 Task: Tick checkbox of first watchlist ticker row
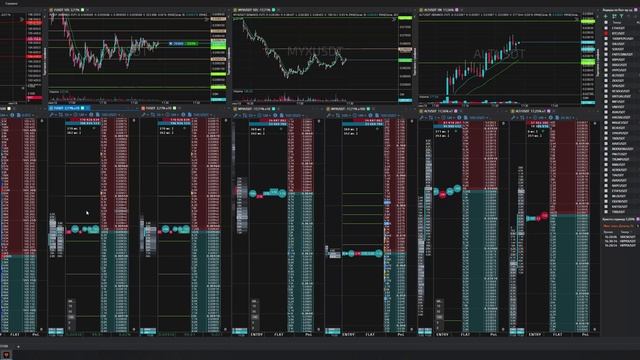coord(606,28)
